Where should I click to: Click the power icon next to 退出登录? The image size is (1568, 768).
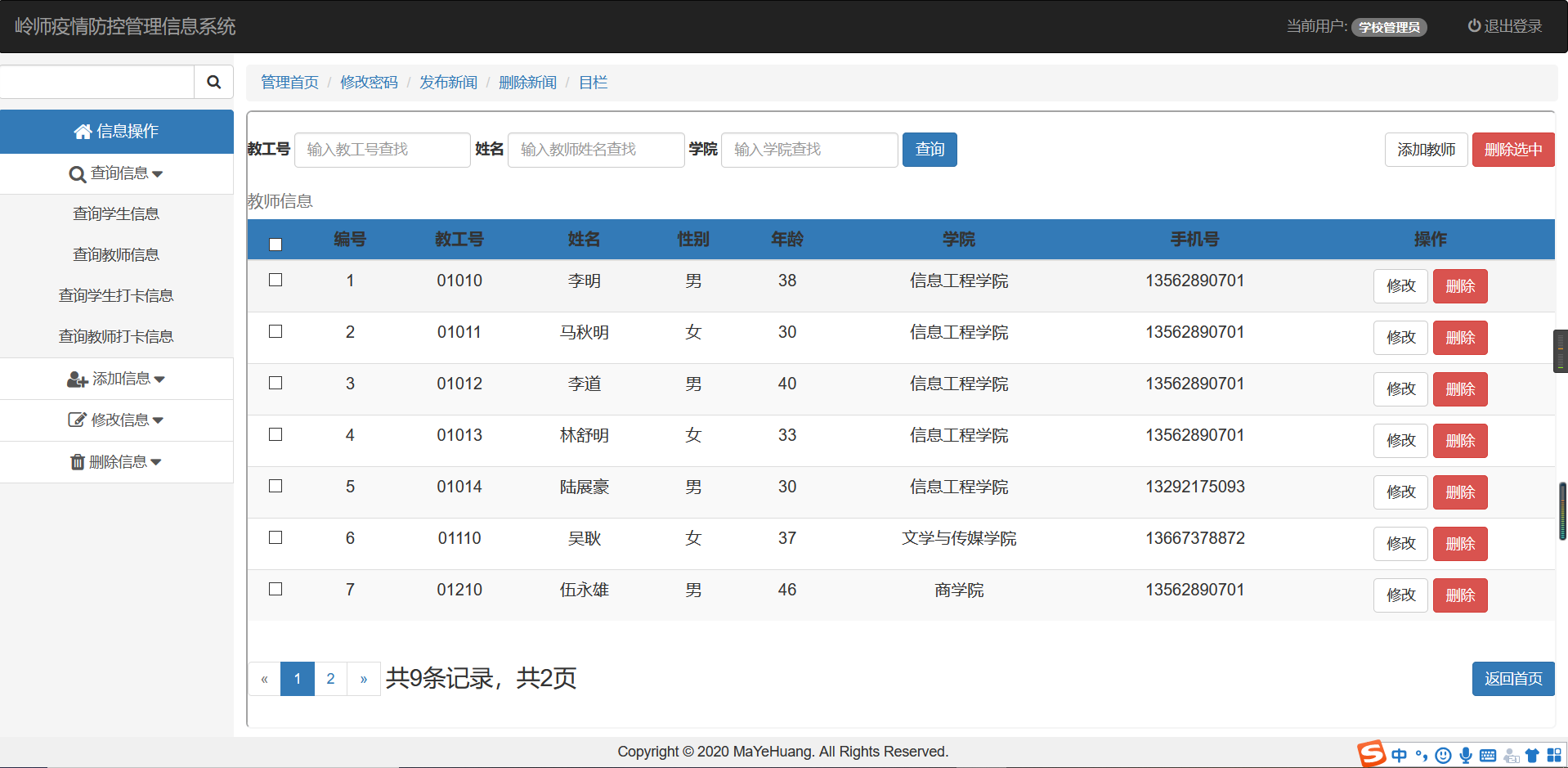click(x=1474, y=26)
